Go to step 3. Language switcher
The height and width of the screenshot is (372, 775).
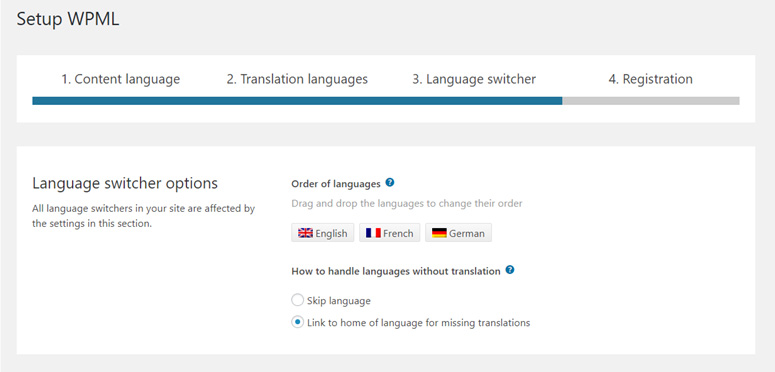[x=474, y=79]
